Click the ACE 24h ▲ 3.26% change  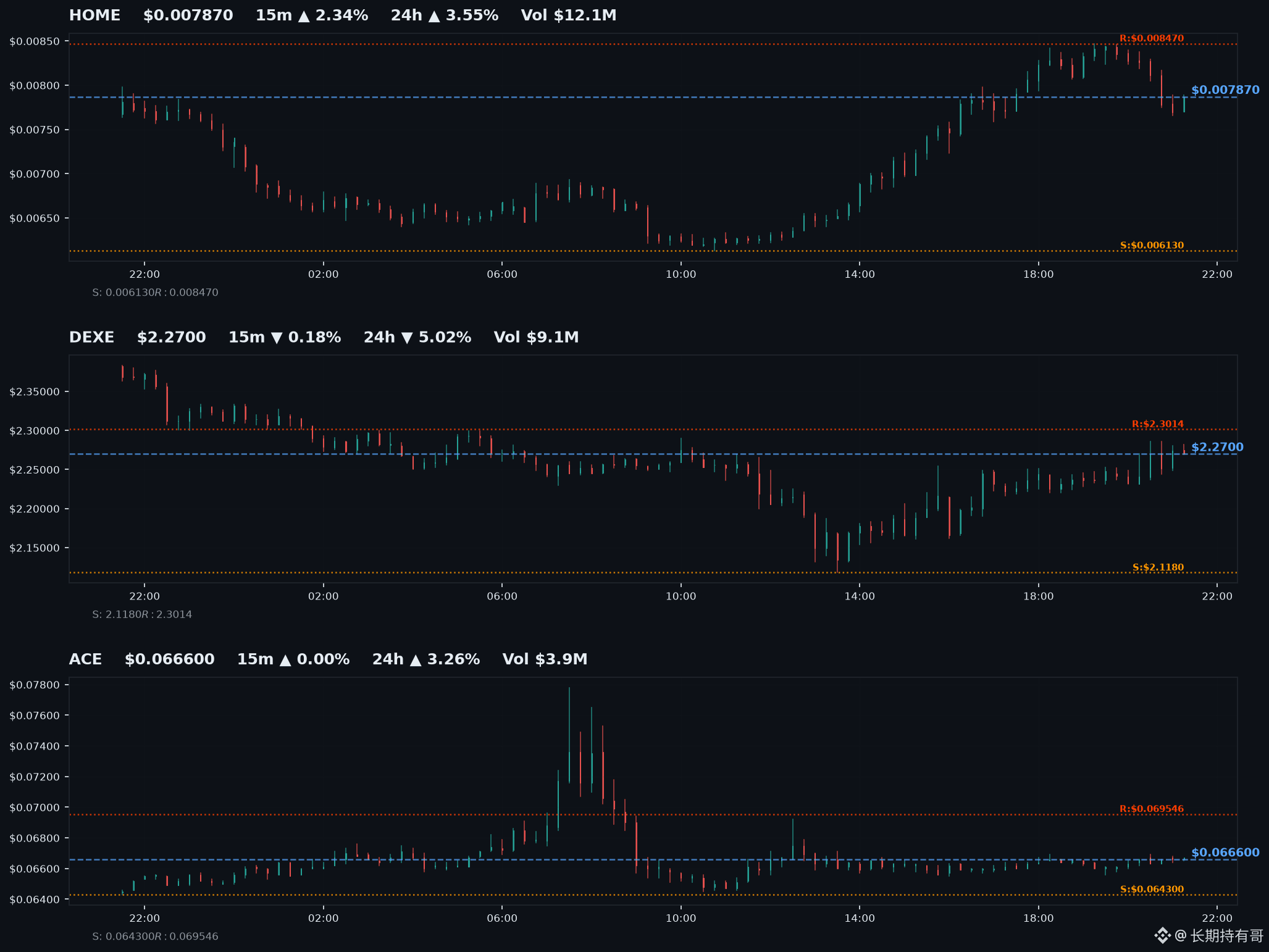[x=426, y=660]
